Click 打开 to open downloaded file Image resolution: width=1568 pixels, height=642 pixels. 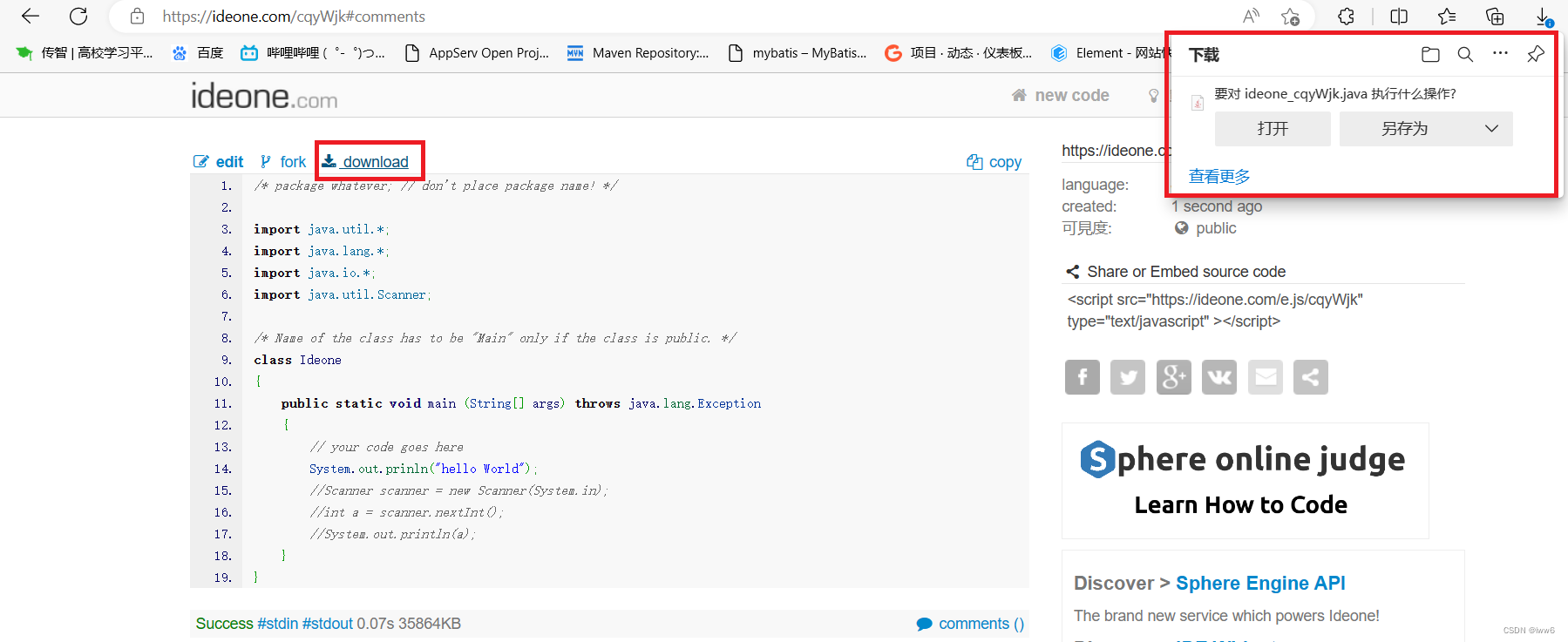[1273, 129]
